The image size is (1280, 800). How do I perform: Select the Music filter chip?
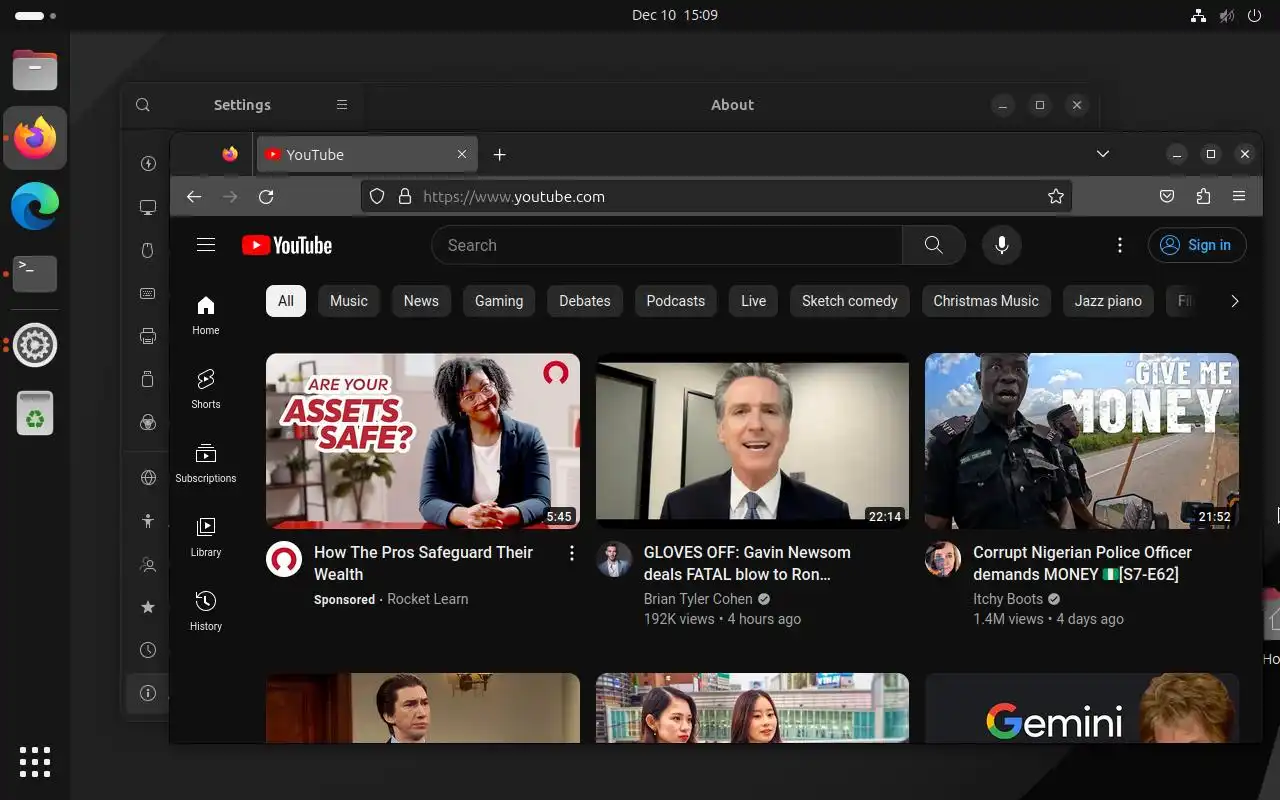349,301
